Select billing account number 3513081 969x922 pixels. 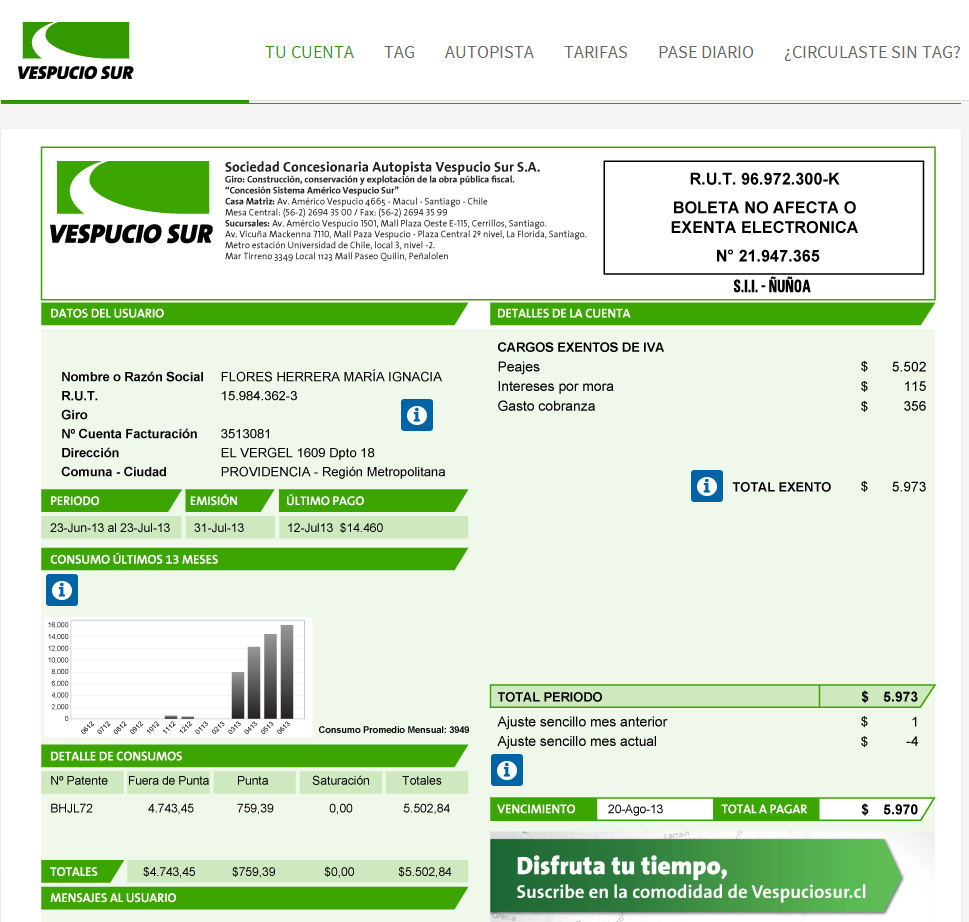coord(245,434)
